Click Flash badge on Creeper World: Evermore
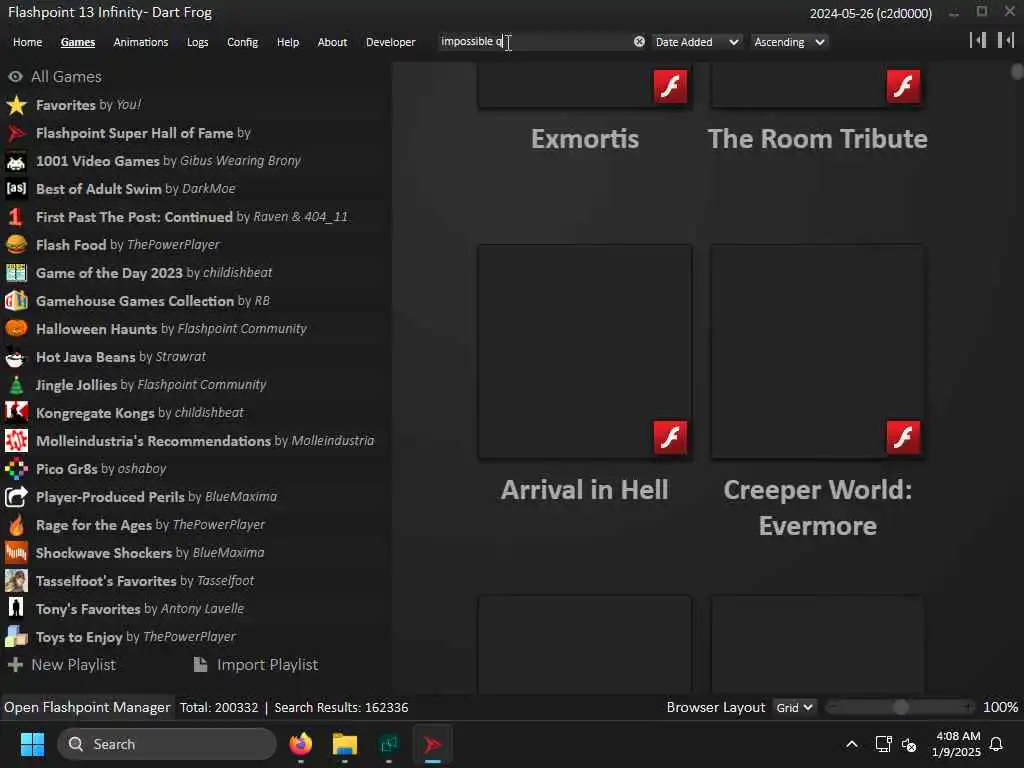Image resolution: width=1024 pixels, height=768 pixels. tap(903, 437)
